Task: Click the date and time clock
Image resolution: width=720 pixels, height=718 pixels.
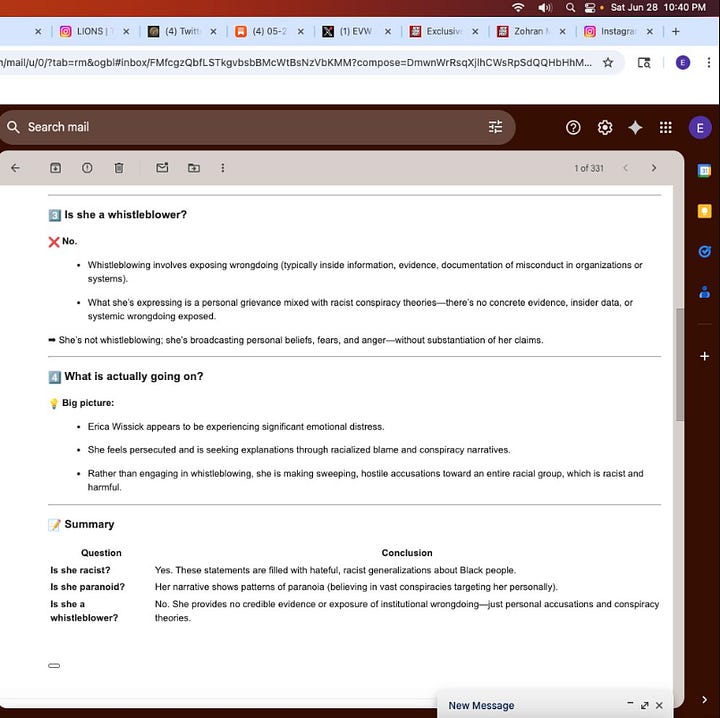Action: (x=658, y=7)
